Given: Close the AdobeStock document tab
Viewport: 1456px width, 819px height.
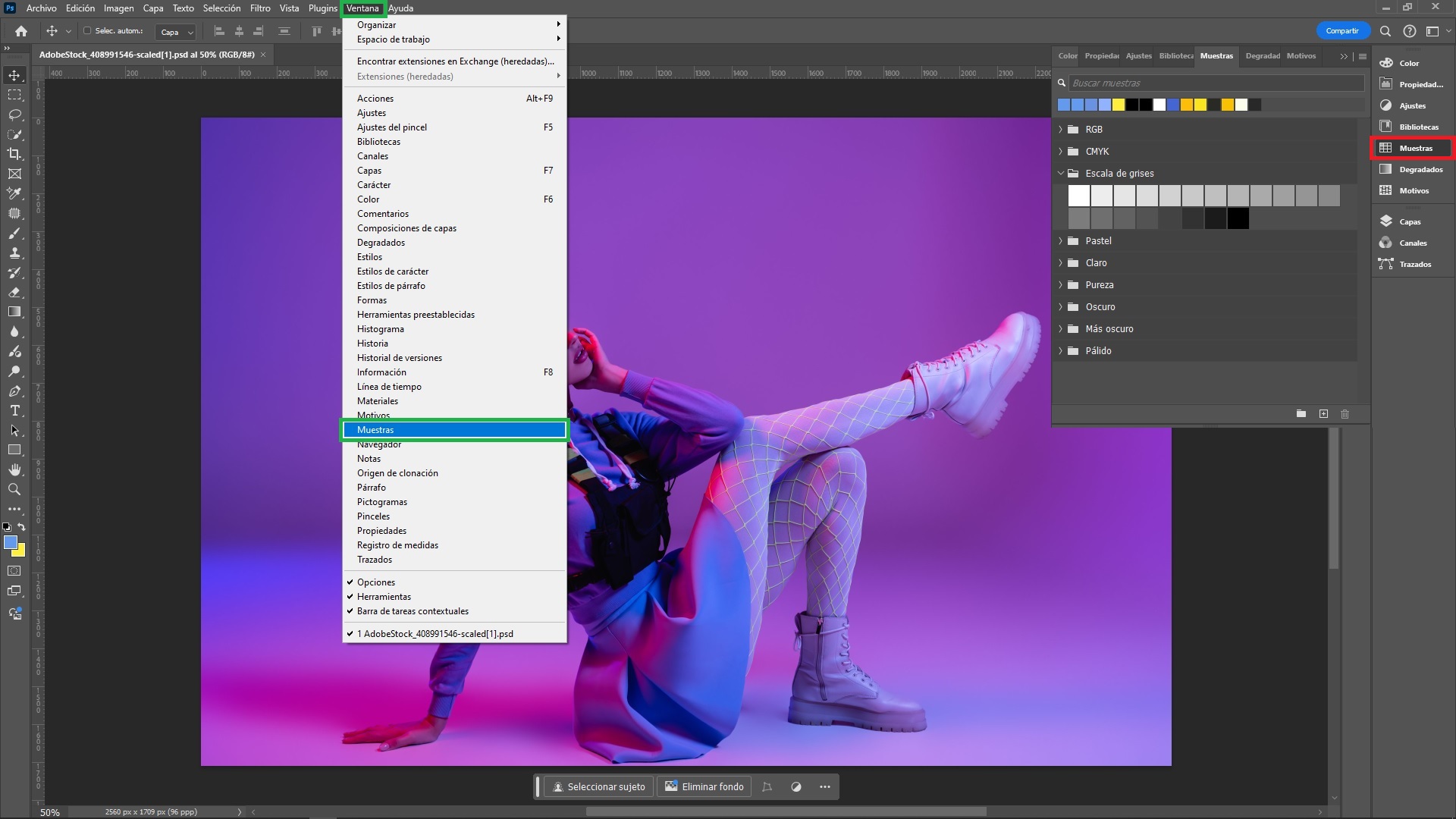Looking at the screenshot, I should point(263,55).
